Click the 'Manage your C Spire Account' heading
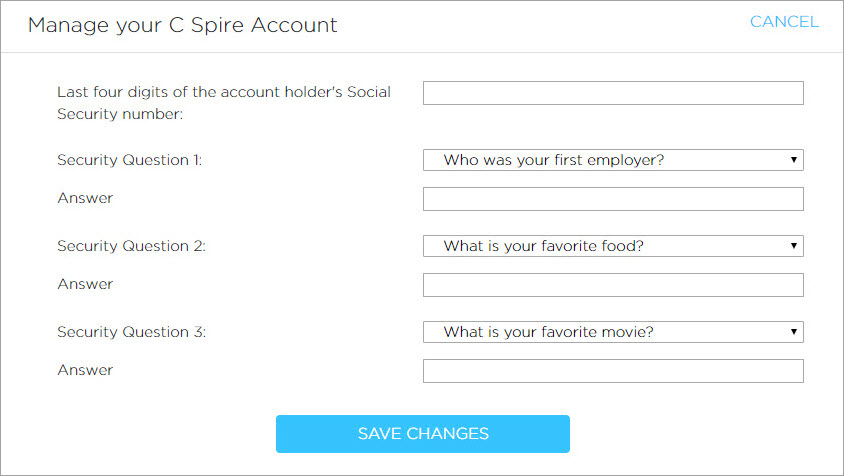The image size is (844, 476). tap(182, 25)
